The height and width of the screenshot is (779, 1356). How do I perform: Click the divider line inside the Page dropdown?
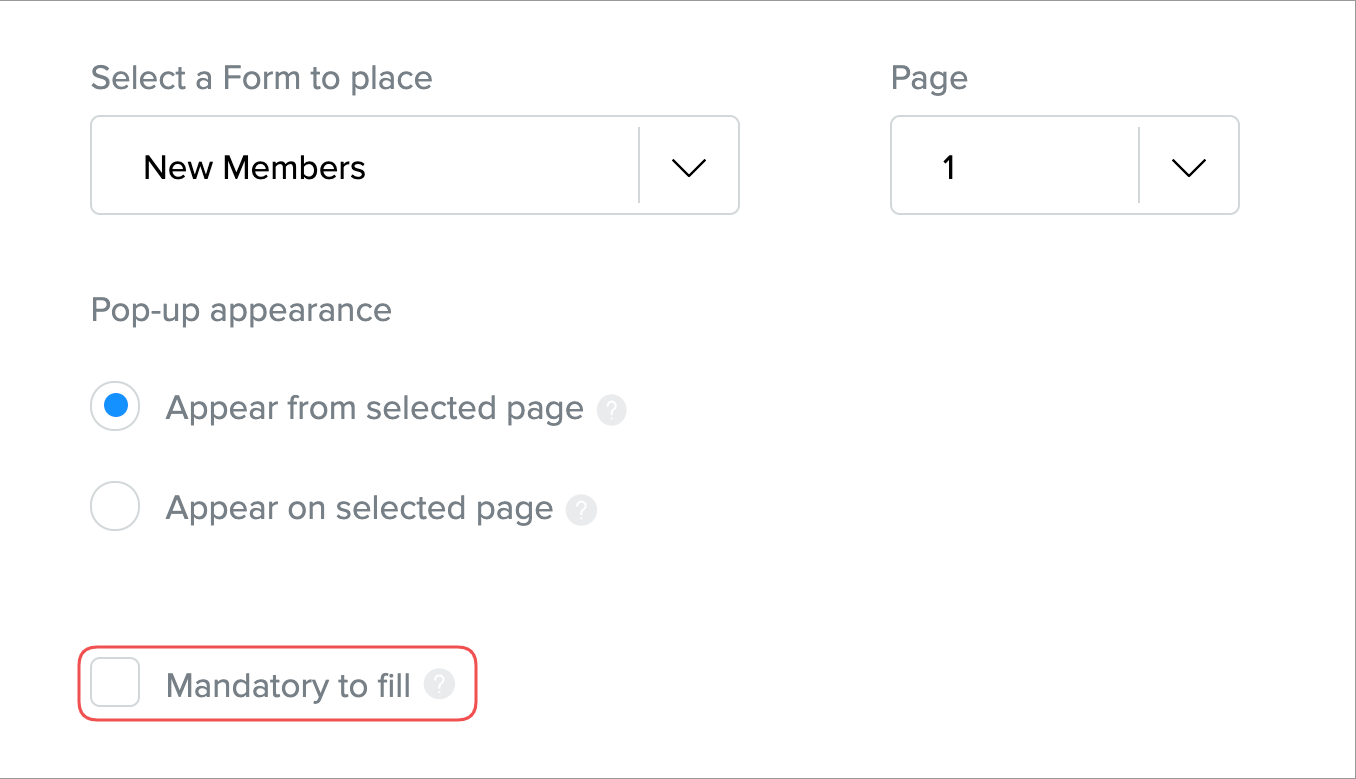pos(1139,165)
